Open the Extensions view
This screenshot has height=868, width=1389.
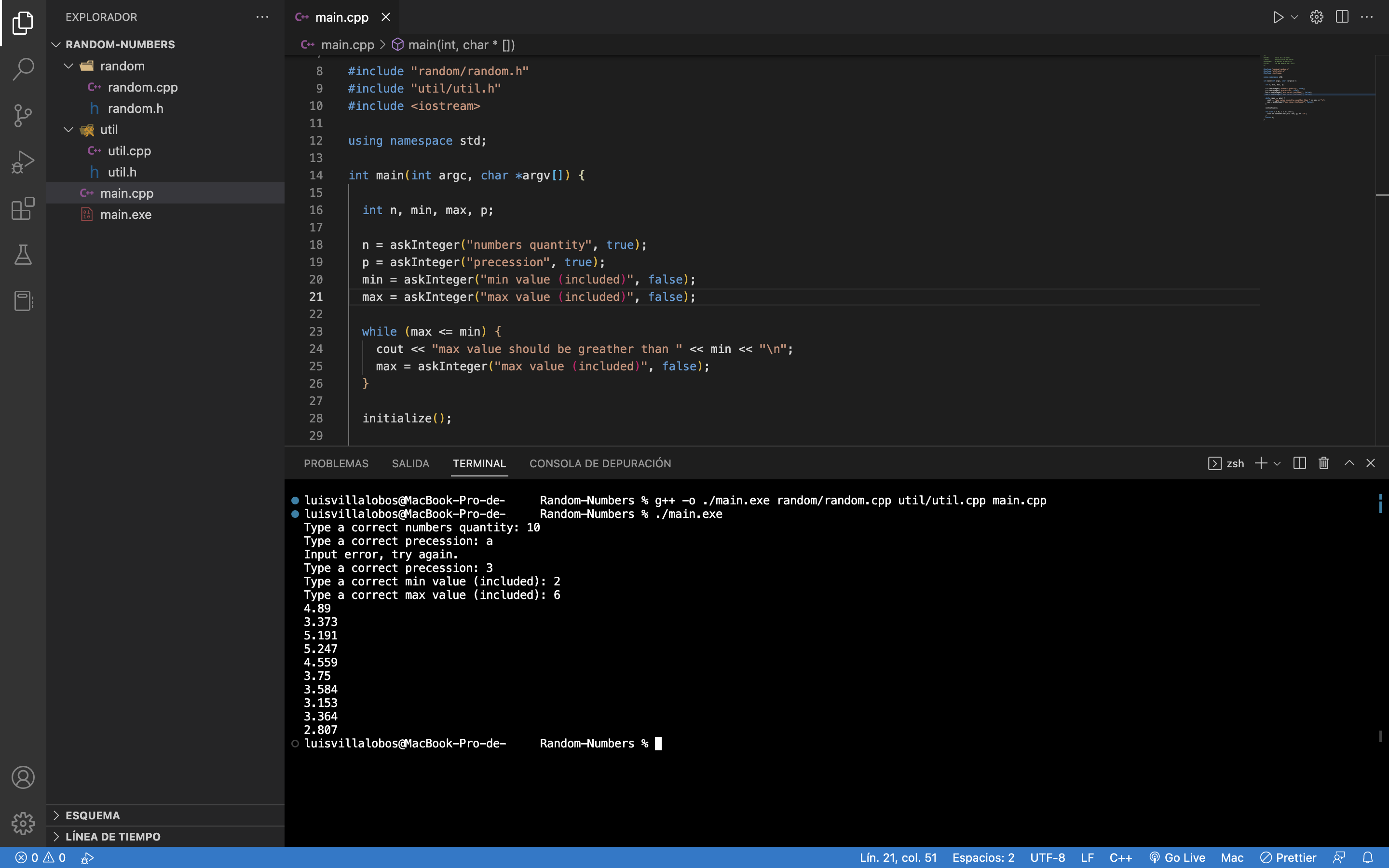coord(23,208)
